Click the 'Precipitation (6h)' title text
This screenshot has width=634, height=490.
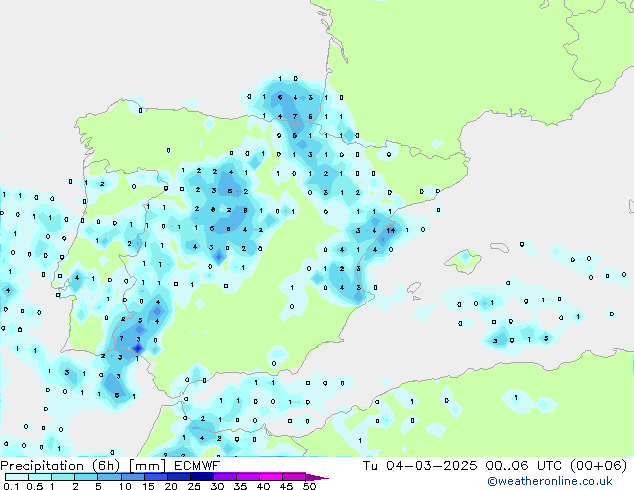coord(60,466)
